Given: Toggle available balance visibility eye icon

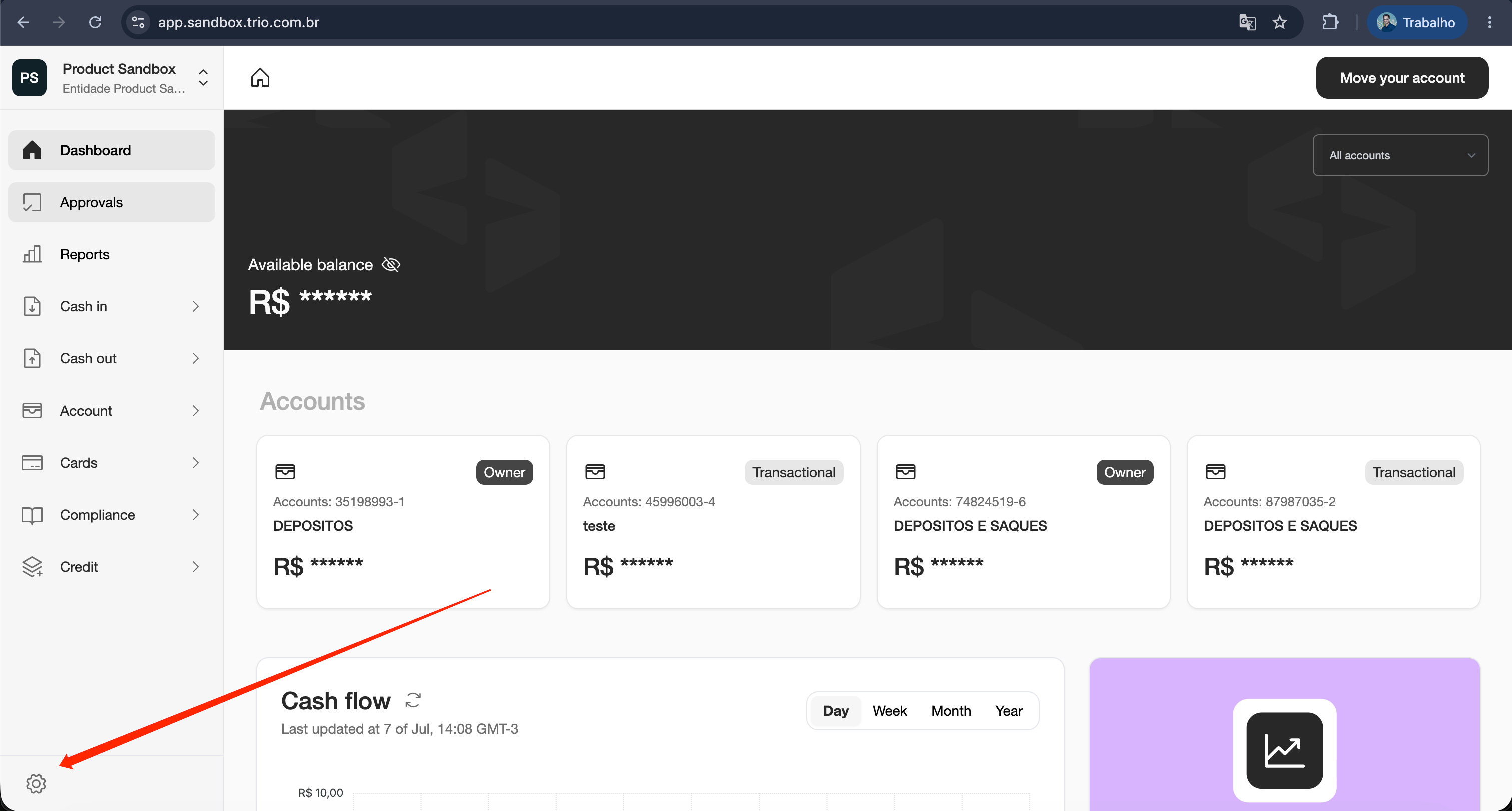Looking at the screenshot, I should click(x=391, y=265).
